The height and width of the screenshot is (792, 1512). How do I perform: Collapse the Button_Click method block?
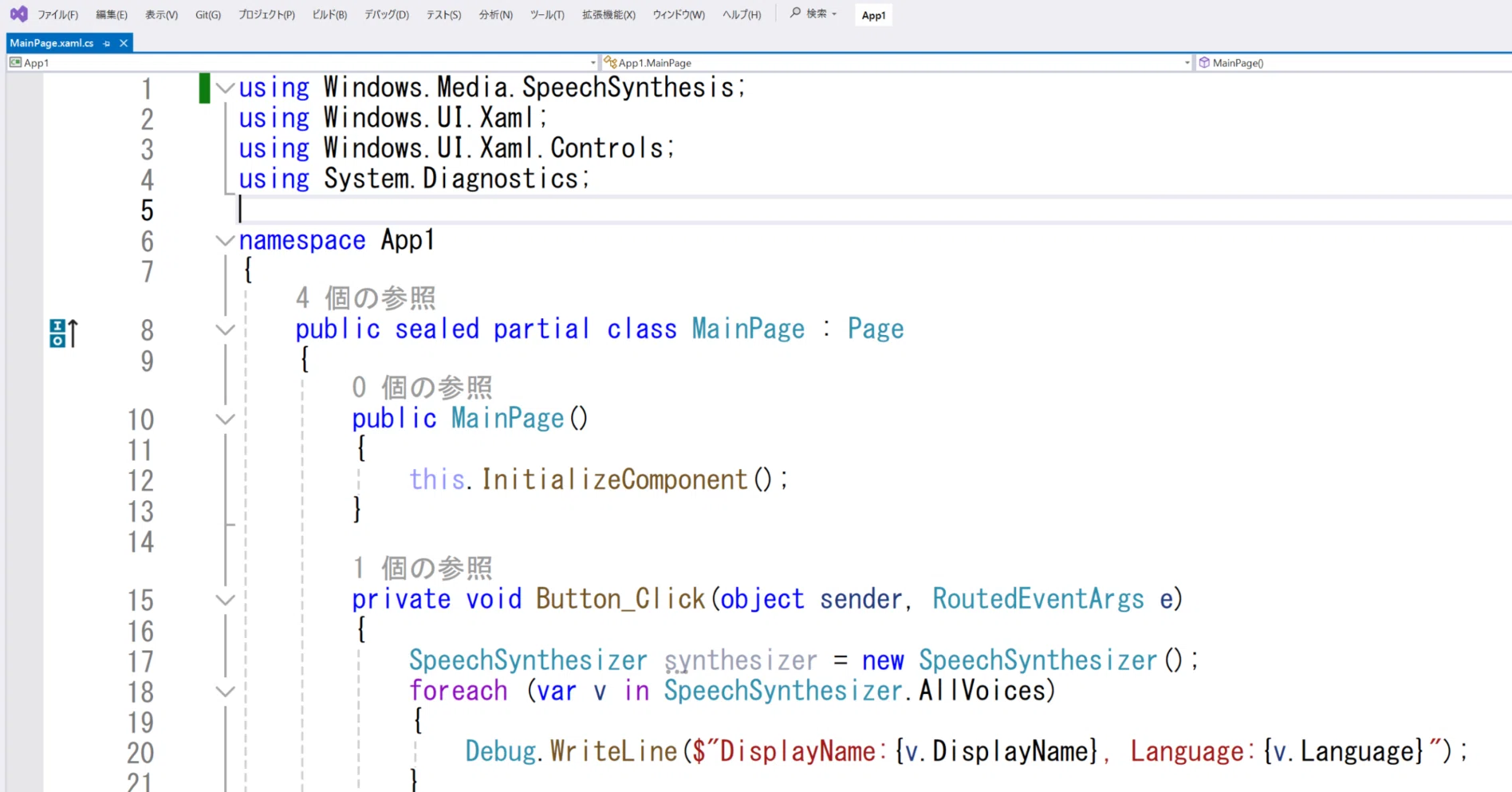pos(226,600)
